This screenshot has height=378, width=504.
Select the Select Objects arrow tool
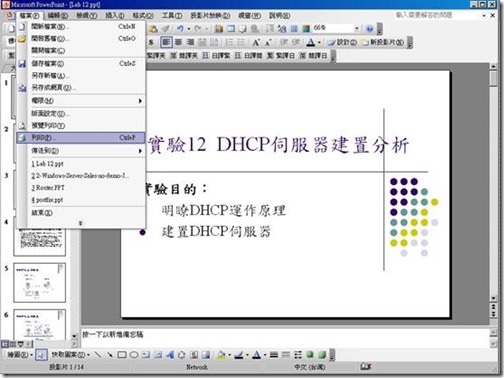(x=41, y=355)
